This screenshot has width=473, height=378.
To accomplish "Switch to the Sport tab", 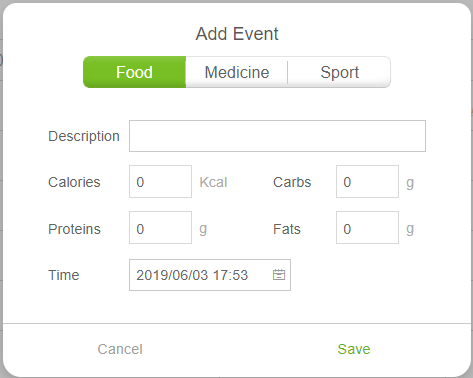I will [339, 72].
